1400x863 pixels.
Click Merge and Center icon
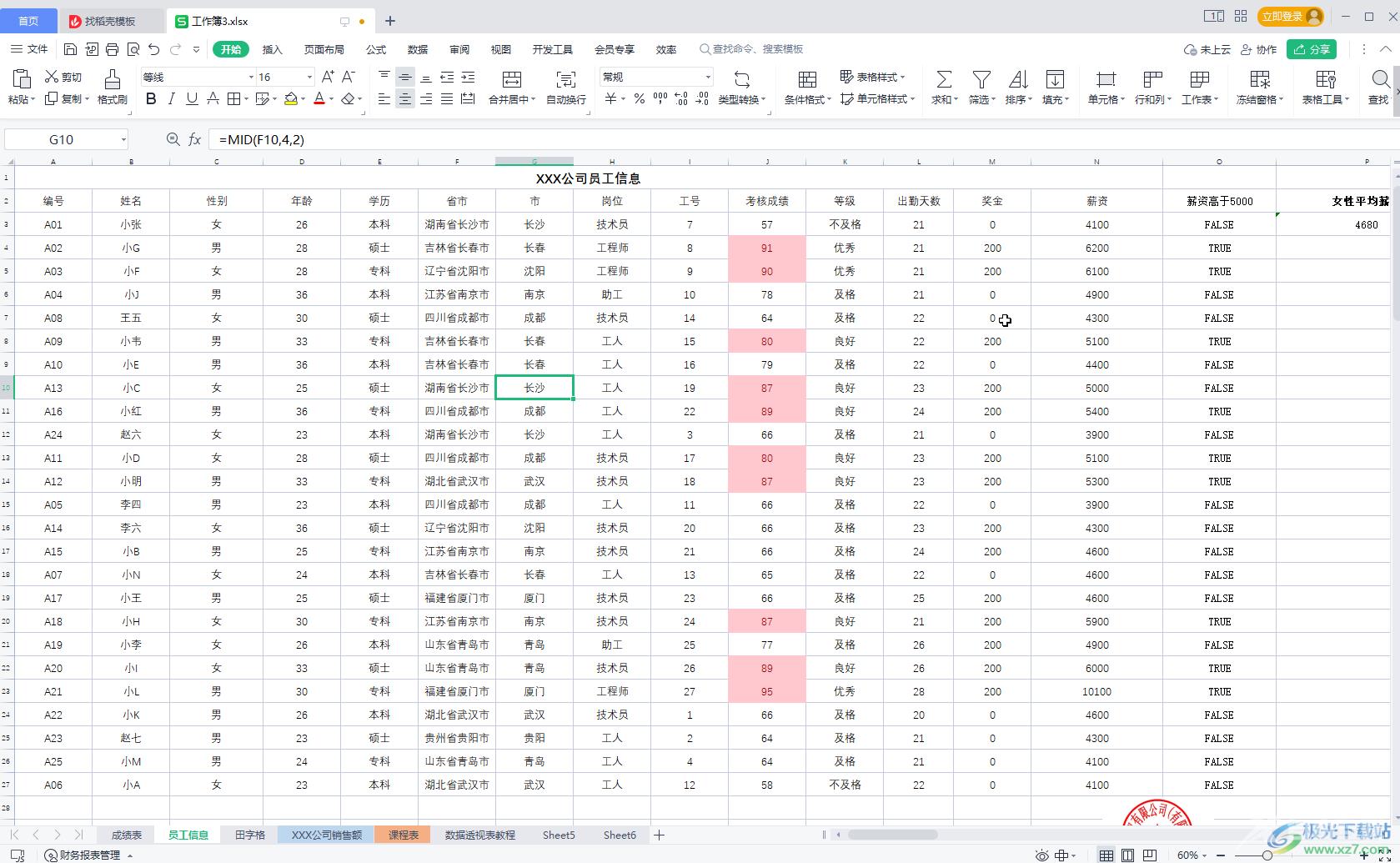point(512,79)
